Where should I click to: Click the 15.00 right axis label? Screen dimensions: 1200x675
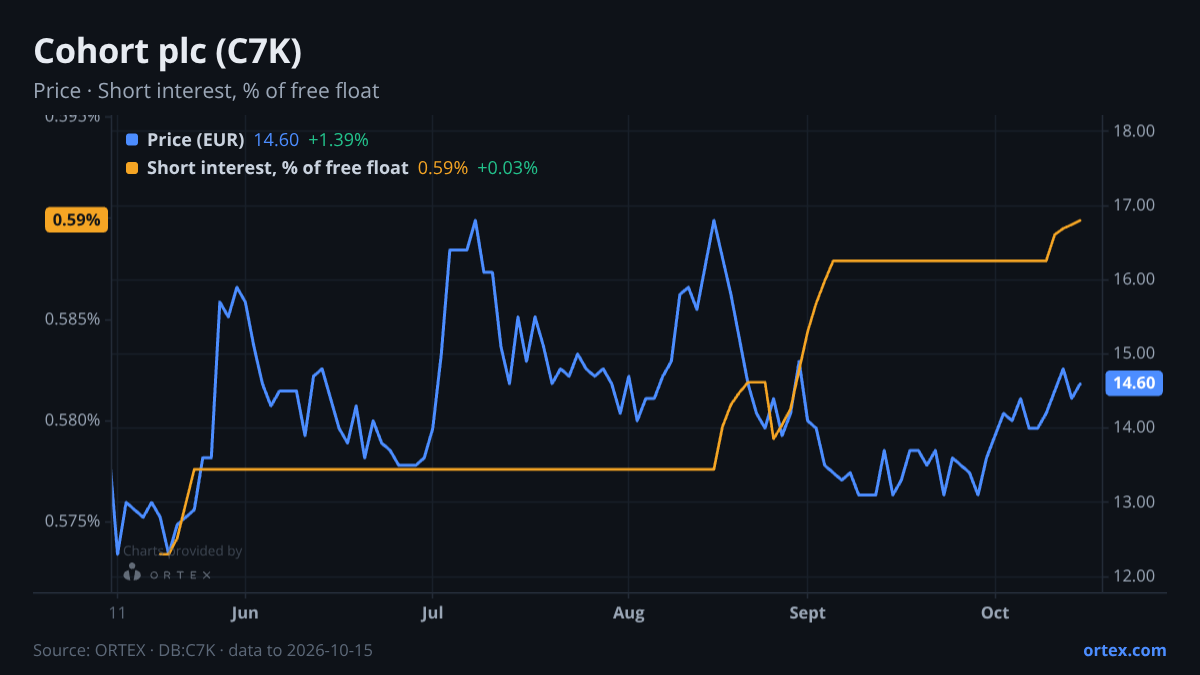click(1135, 353)
